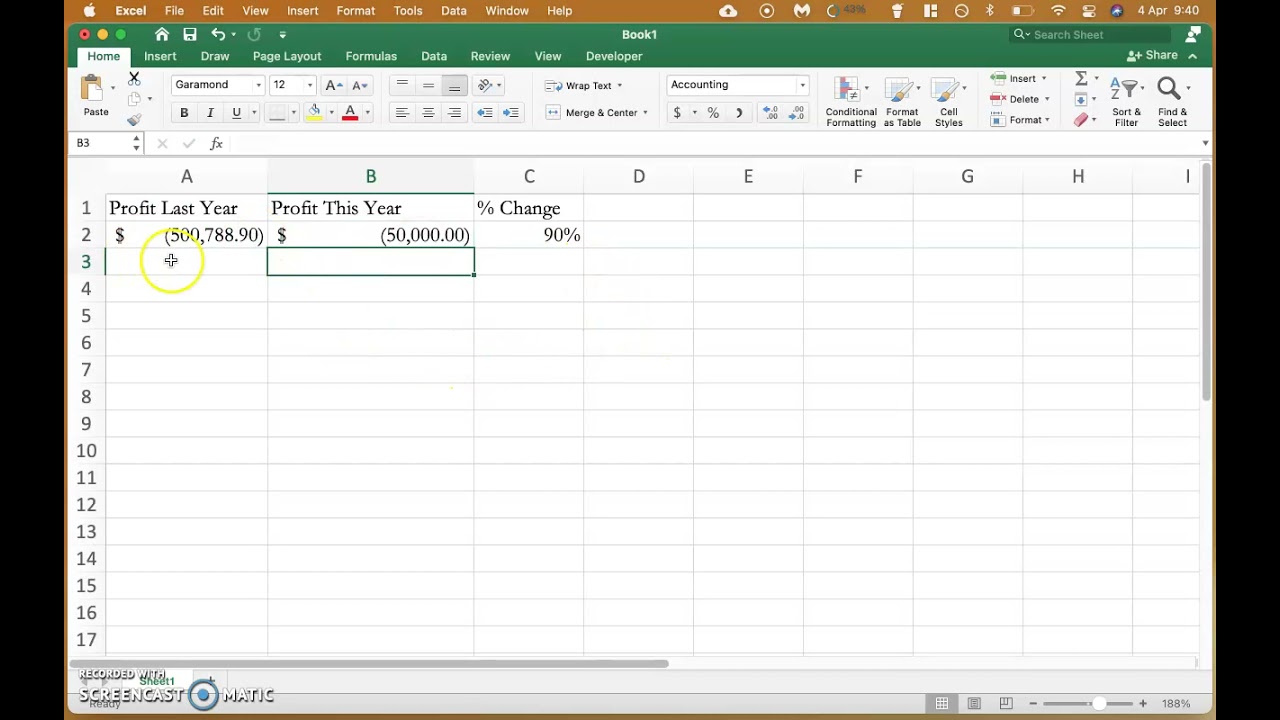This screenshot has width=1280, height=720.
Task: Toggle Bold formatting
Action: (x=184, y=113)
